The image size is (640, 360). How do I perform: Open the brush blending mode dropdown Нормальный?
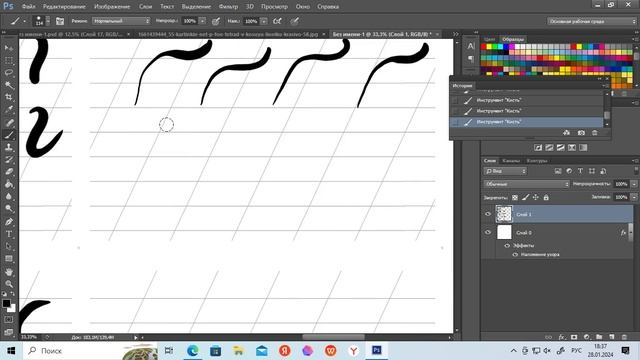[121, 21]
